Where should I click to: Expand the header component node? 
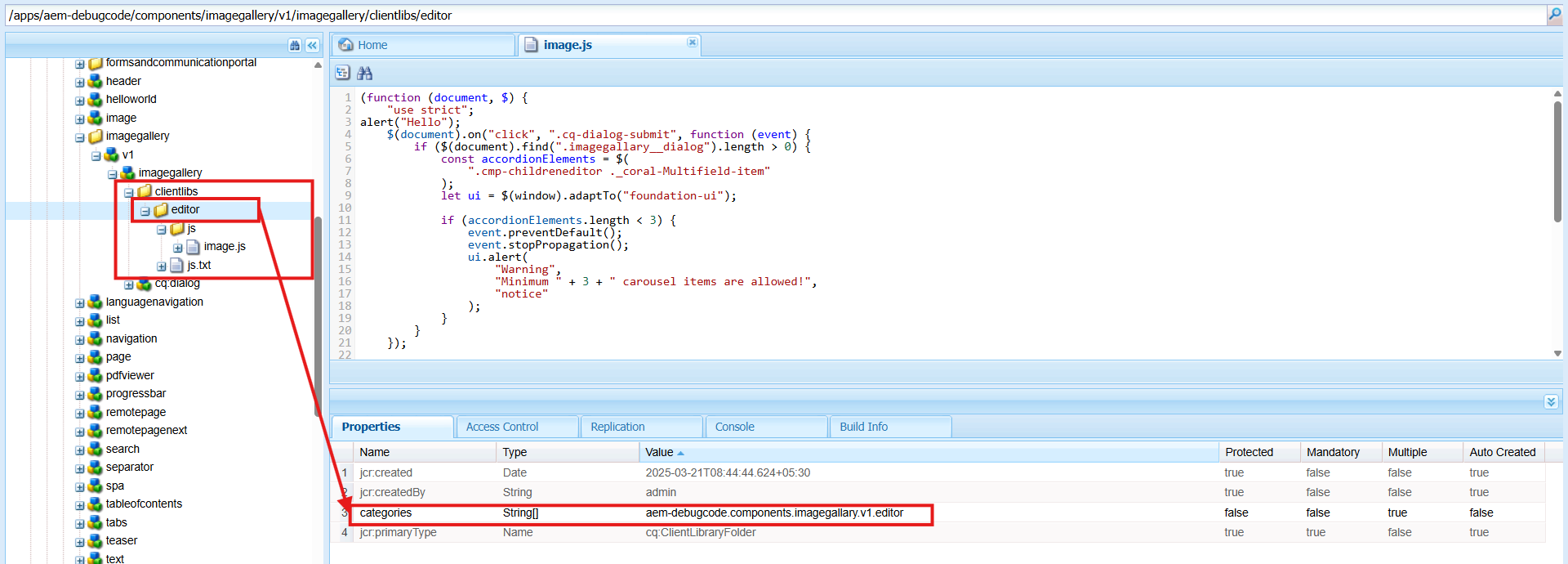80,83
